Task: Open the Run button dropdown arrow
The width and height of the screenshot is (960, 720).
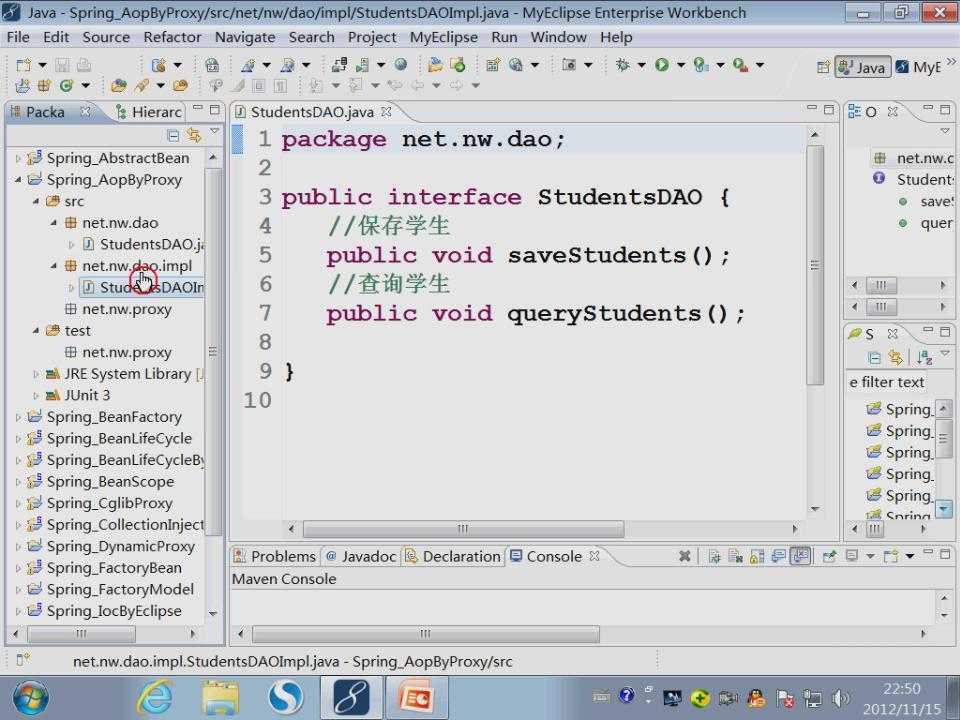Action: tap(680, 65)
